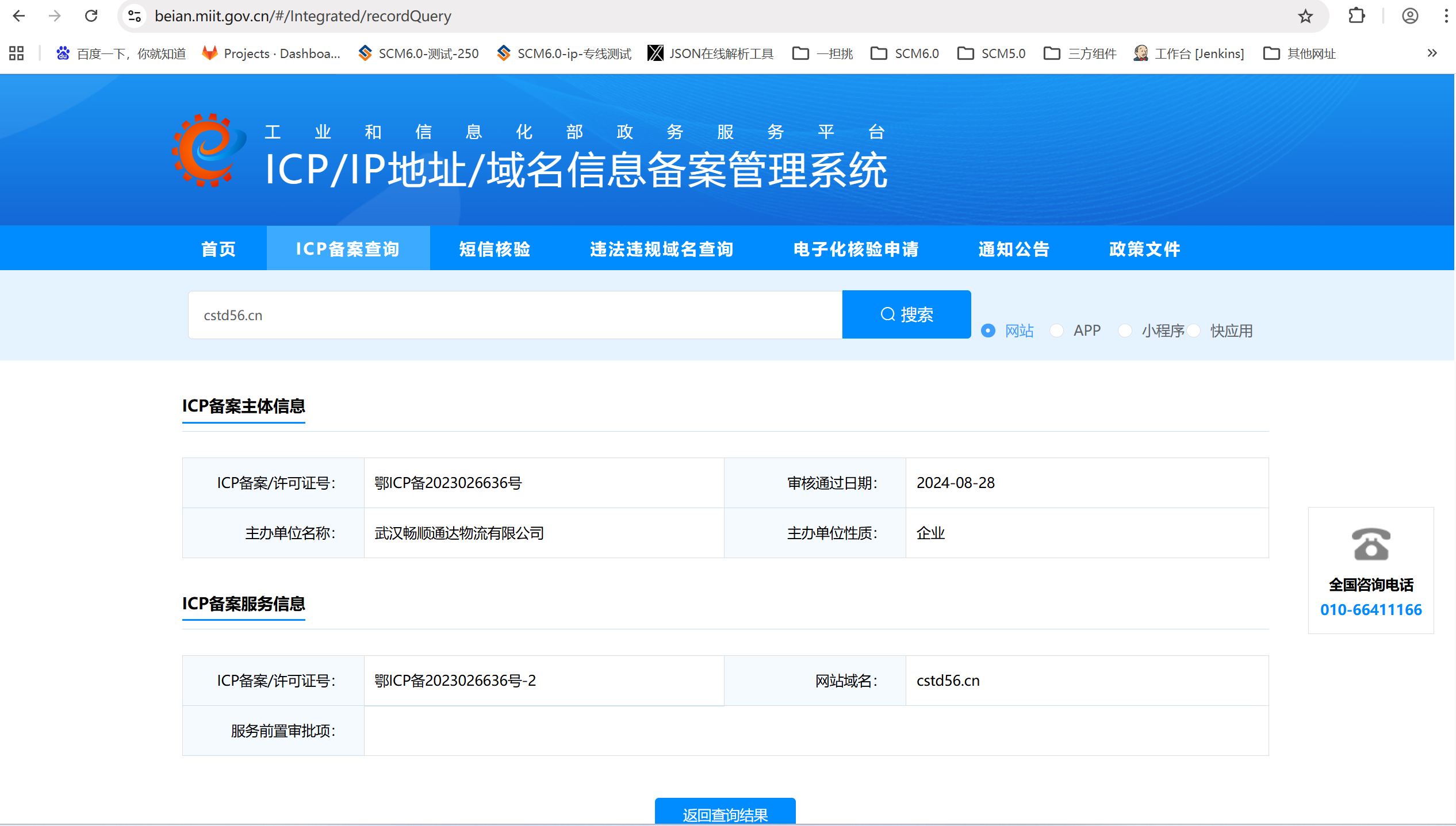This screenshot has height=826, width=1456.
Task: Open the 通知公告 navigation tab
Action: coord(1014,249)
